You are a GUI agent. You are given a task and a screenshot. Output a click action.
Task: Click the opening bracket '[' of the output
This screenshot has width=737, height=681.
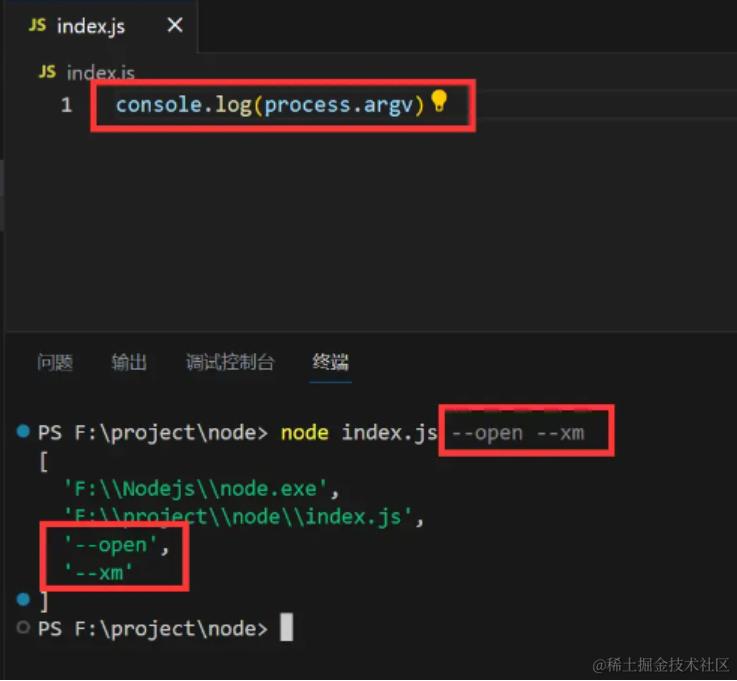click(x=44, y=461)
